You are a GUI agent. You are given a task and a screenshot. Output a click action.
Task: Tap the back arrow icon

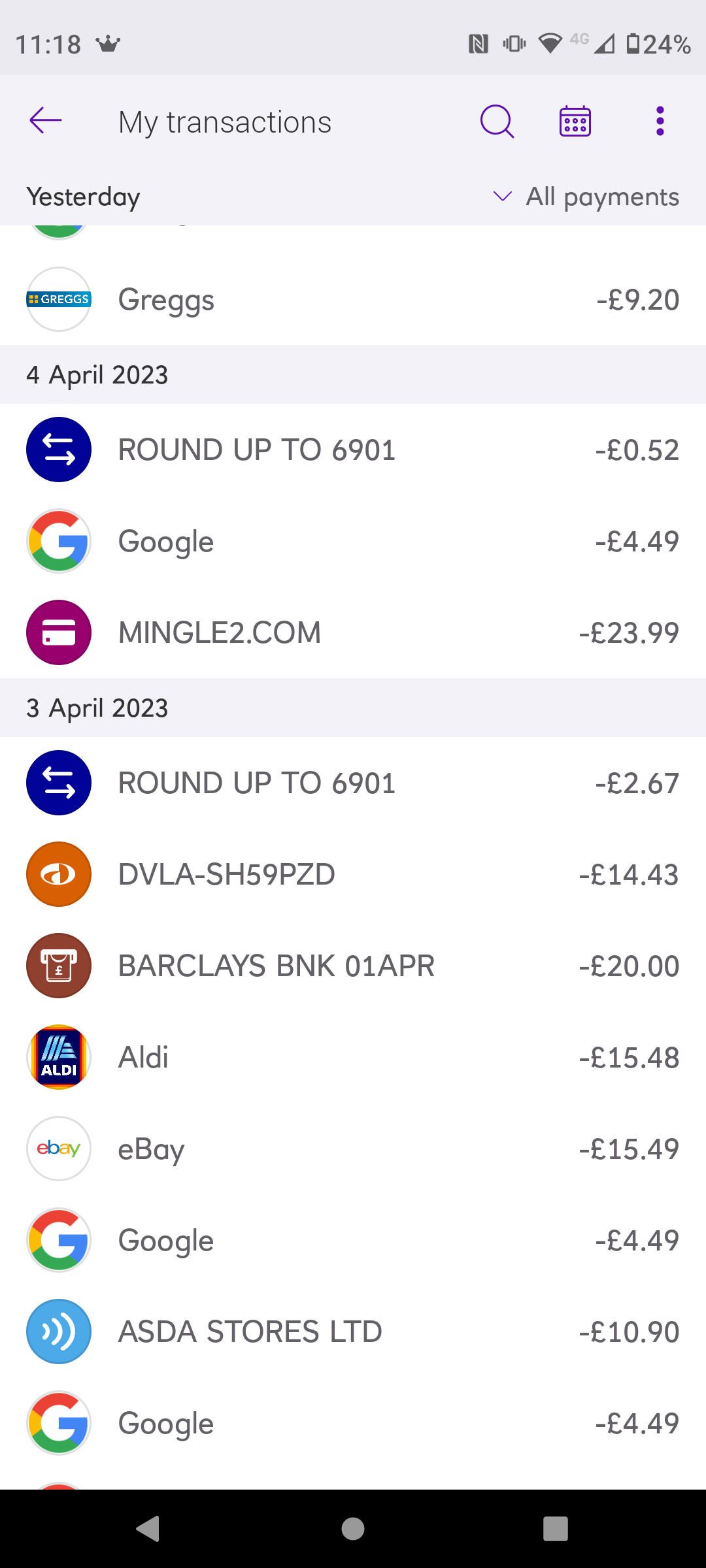tap(46, 121)
